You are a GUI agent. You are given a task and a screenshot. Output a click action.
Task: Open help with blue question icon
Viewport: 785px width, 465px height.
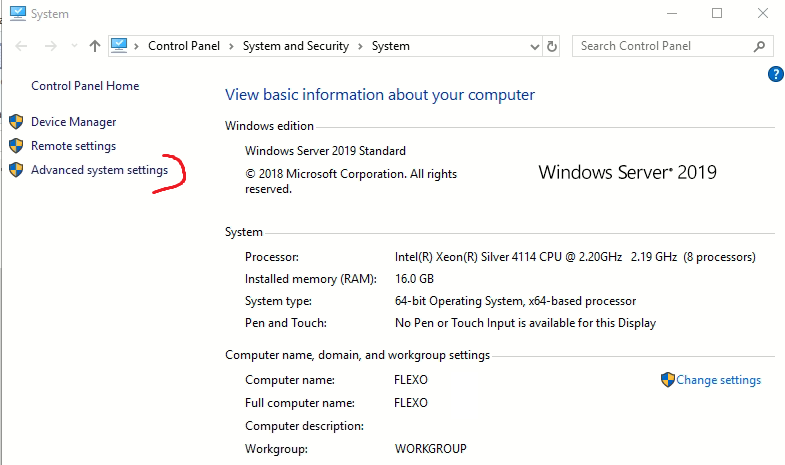coord(775,74)
